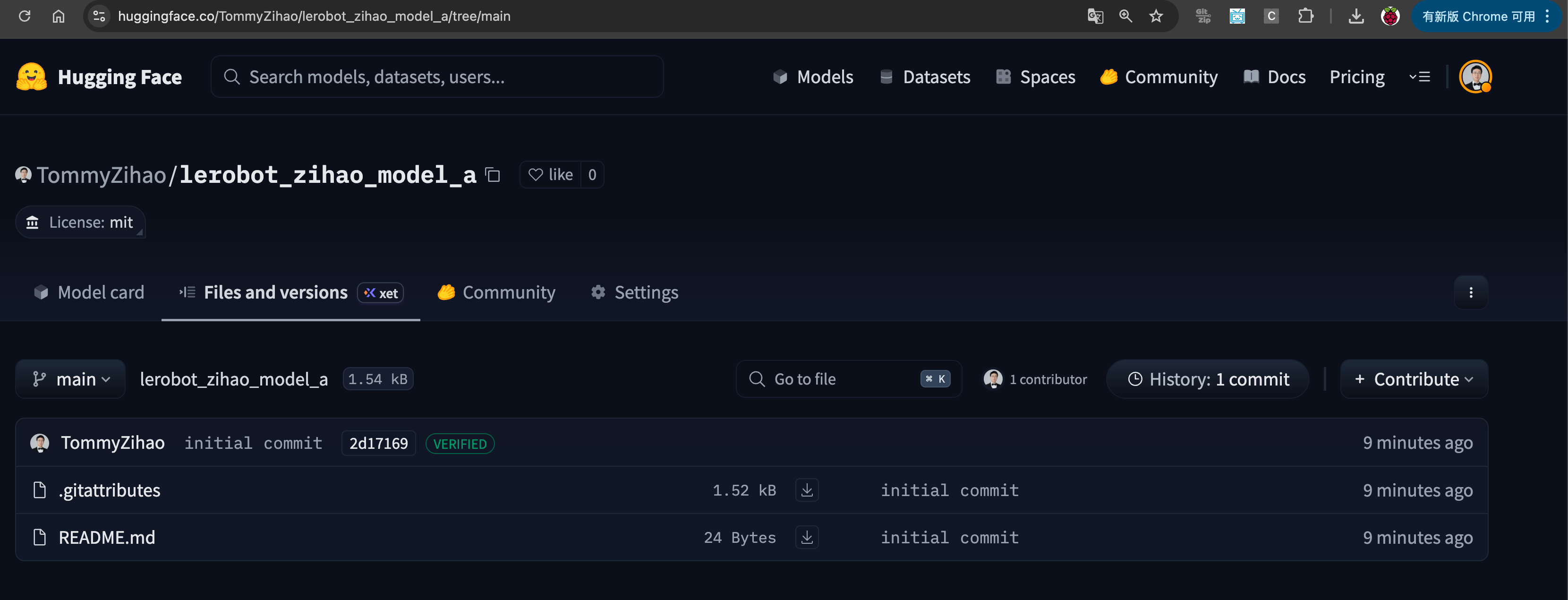Screen dimensions: 1568x600
Task: Open the user avatar menu in the navbar
Action: (1475, 77)
